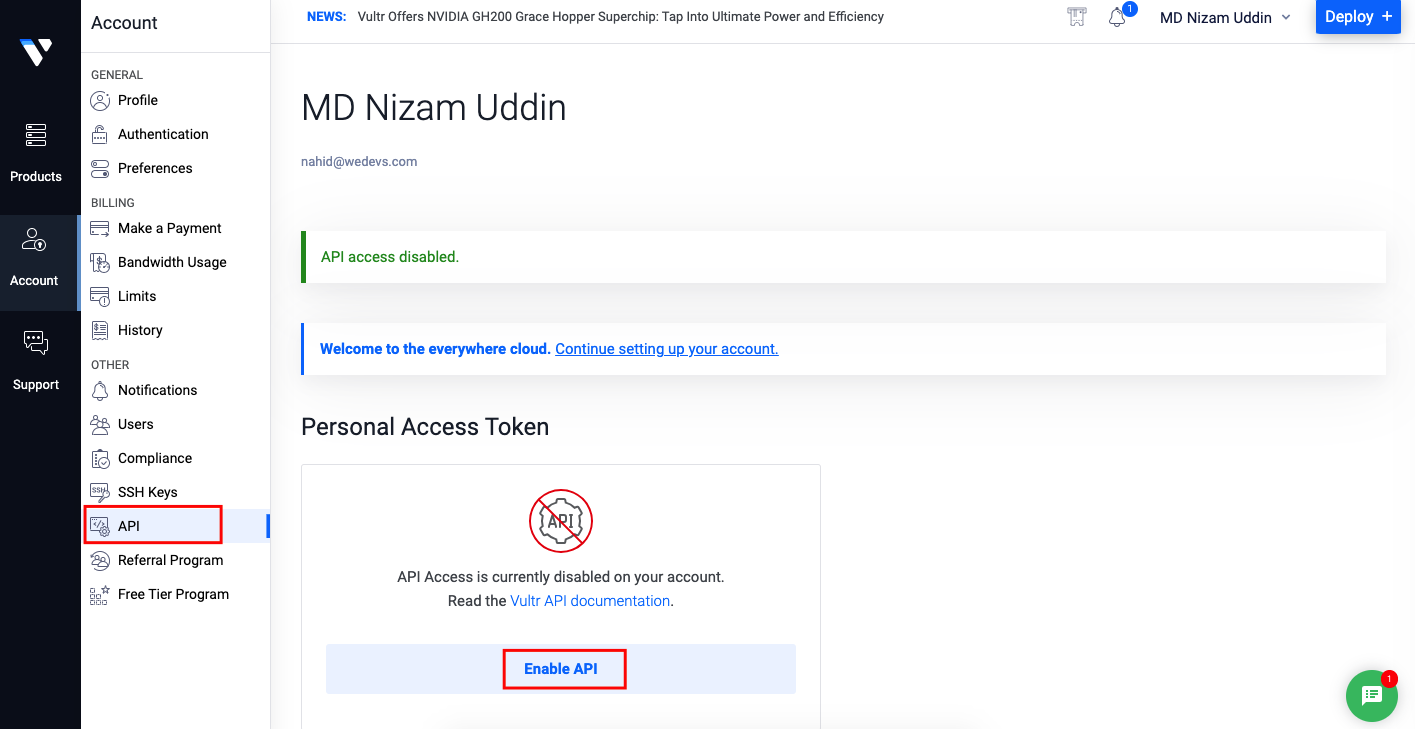Click the NEWS label in top bar
Image resolution: width=1415 pixels, height=729 pixels.
pyautogui.click(x=326, y=17)
